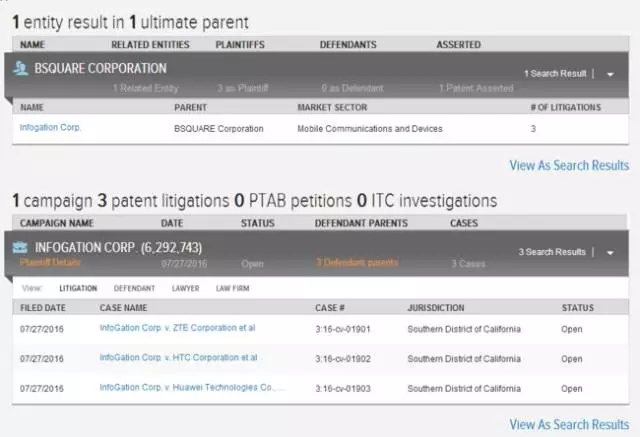The width and height of the screenshot is (640, 437).
Task: Switch to the Litigation view tab
Action: [x=79, y=289]
